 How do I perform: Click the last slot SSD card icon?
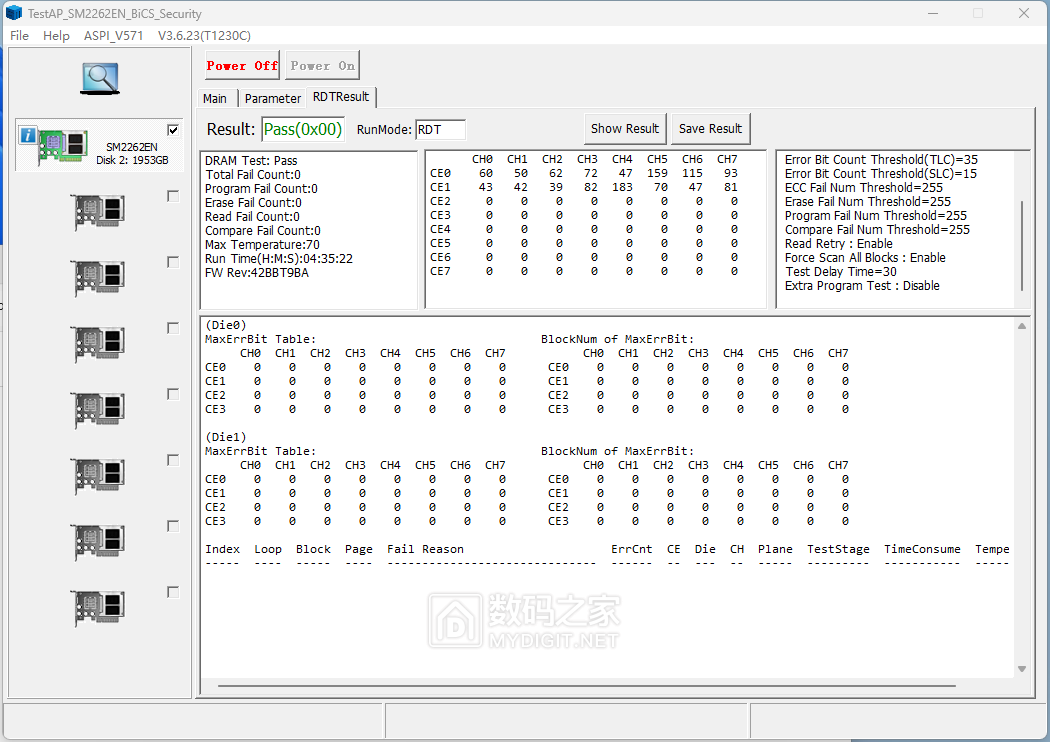pyautogui.click(x=98, y=608)
